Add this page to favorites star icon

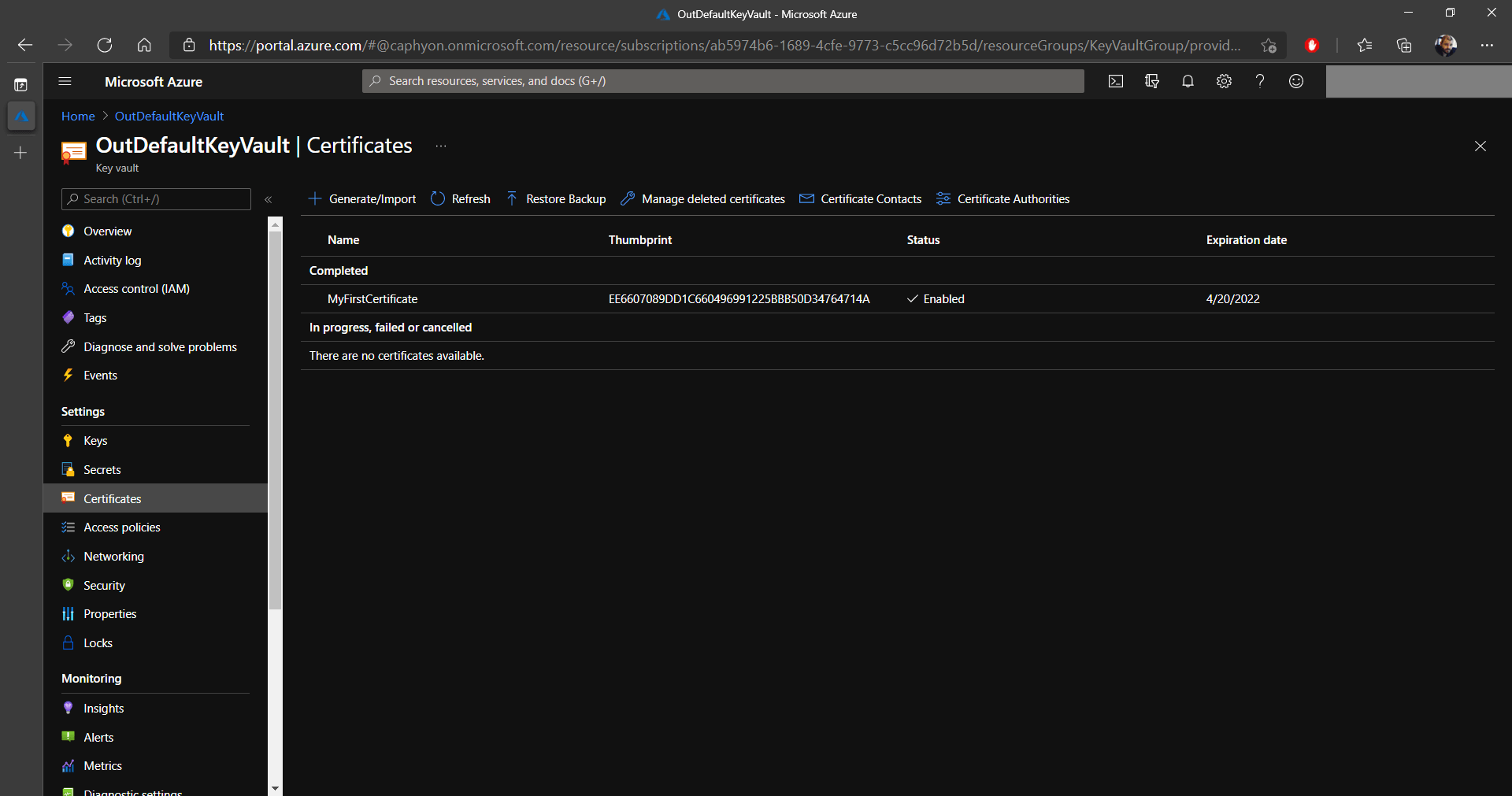1268,46
